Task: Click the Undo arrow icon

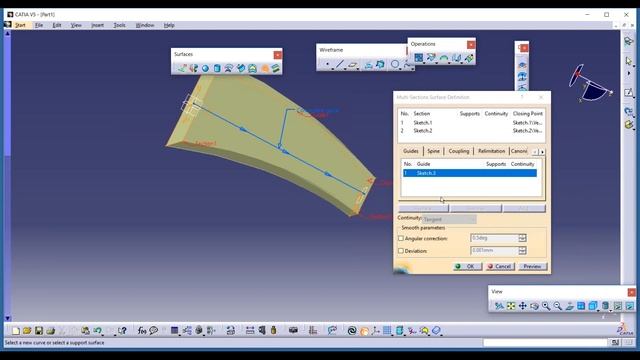Action: click(x=97, y=331)
